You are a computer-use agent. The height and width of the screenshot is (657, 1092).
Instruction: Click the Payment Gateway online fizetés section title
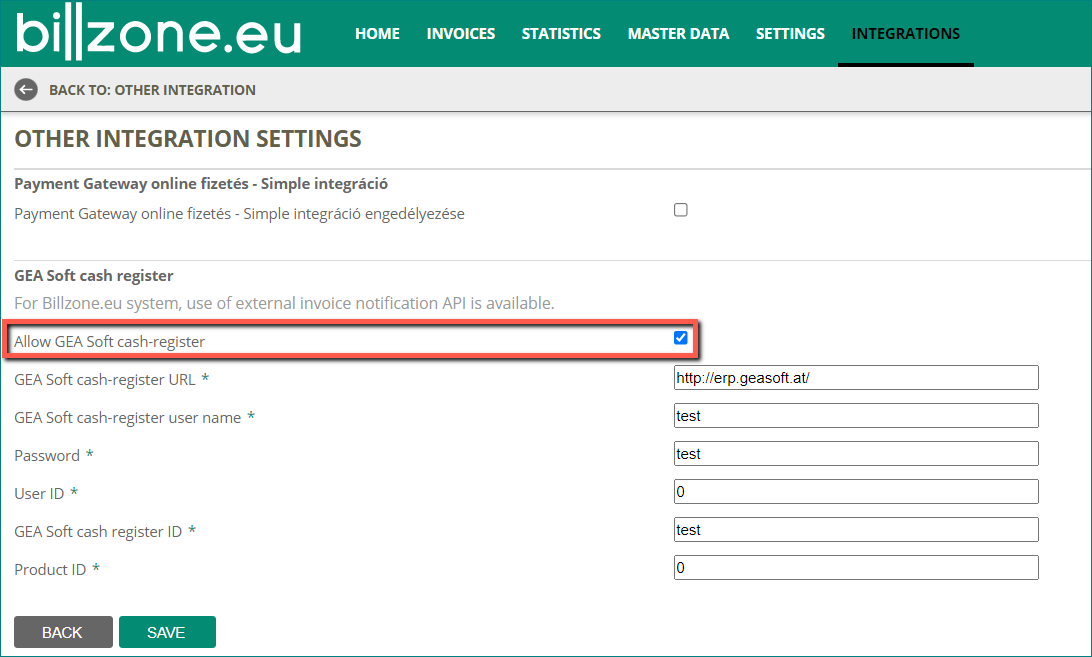(x=201, y=184)
